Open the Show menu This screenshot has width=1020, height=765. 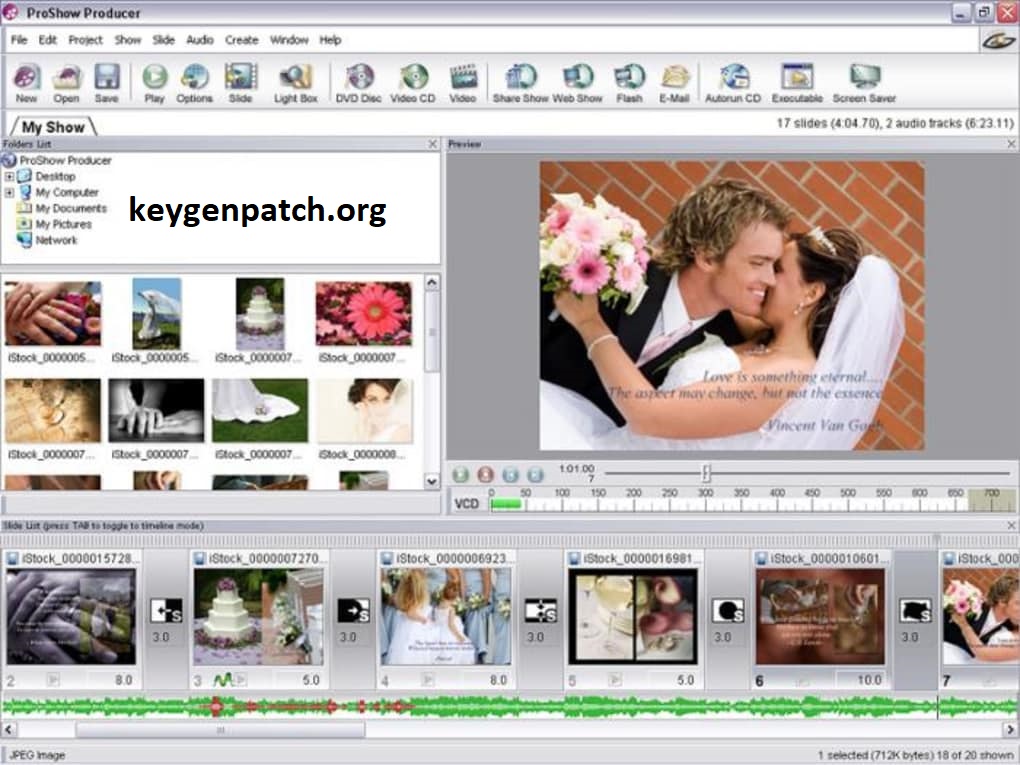tap(128, 40)
